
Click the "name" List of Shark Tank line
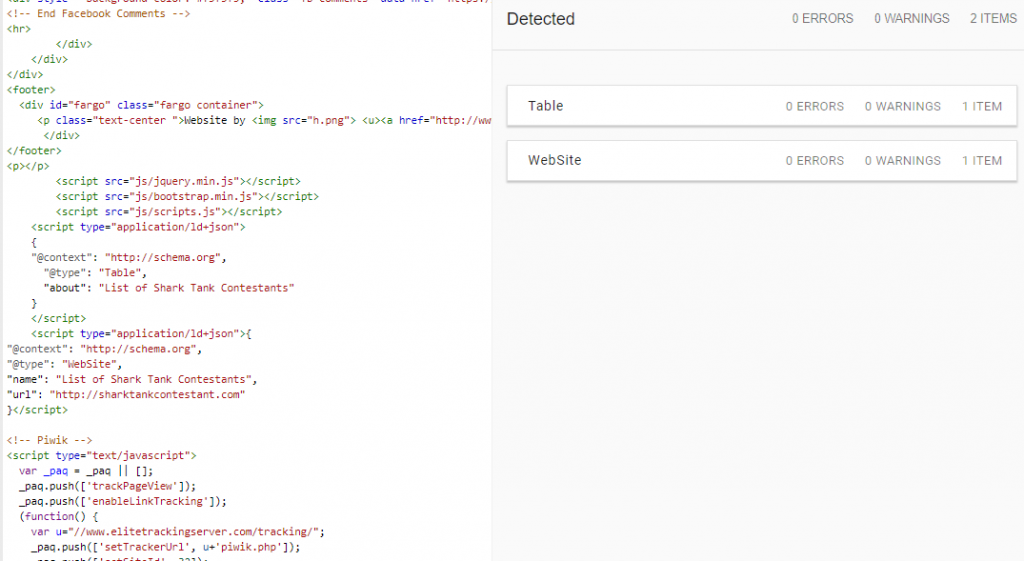[132, 379]
